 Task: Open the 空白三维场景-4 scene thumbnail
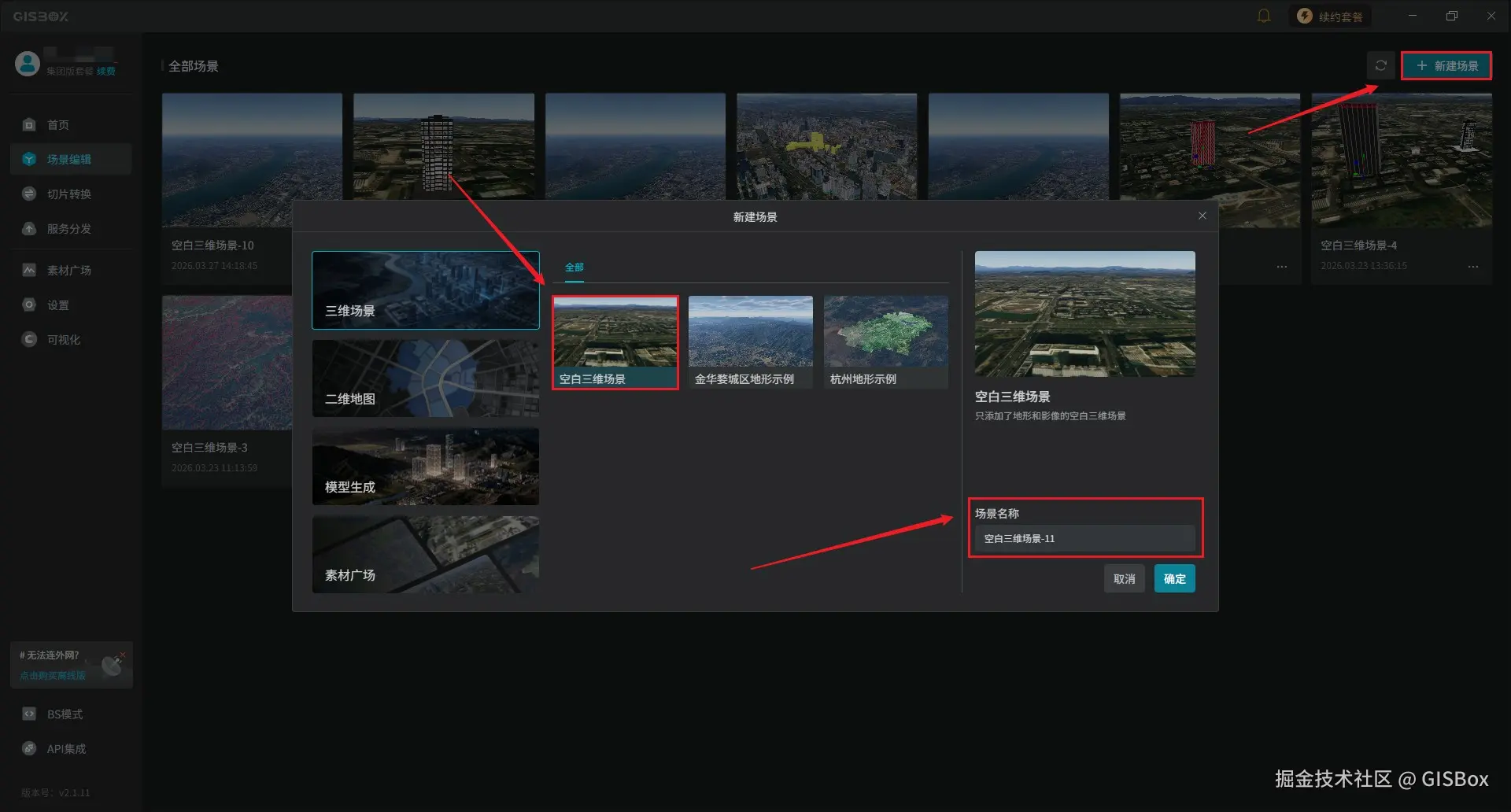click(x=1402, y=160)
